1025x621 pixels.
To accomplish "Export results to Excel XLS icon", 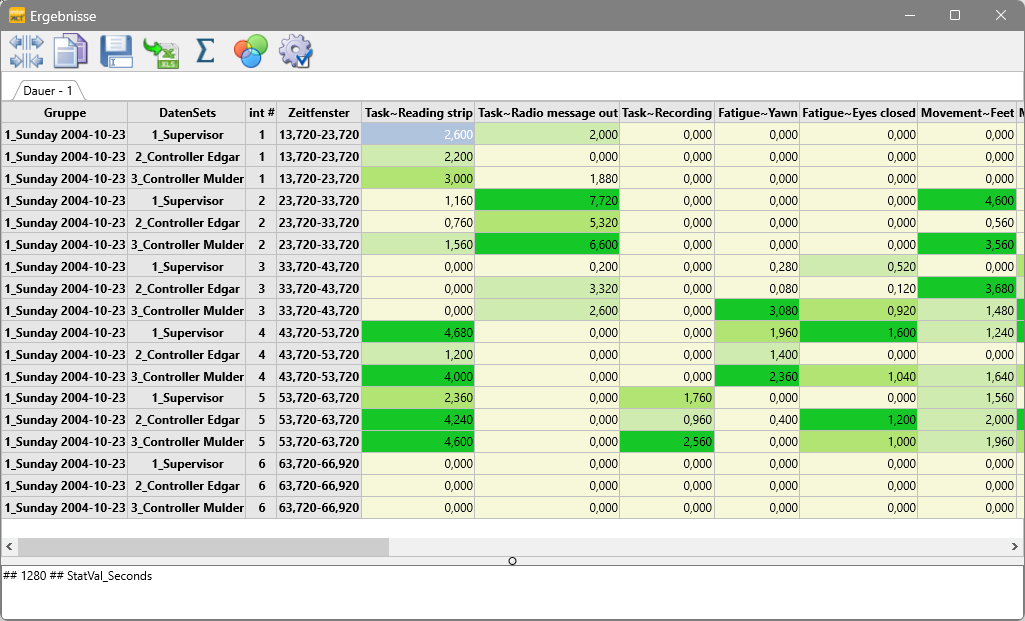I will [x=161, y=52].
